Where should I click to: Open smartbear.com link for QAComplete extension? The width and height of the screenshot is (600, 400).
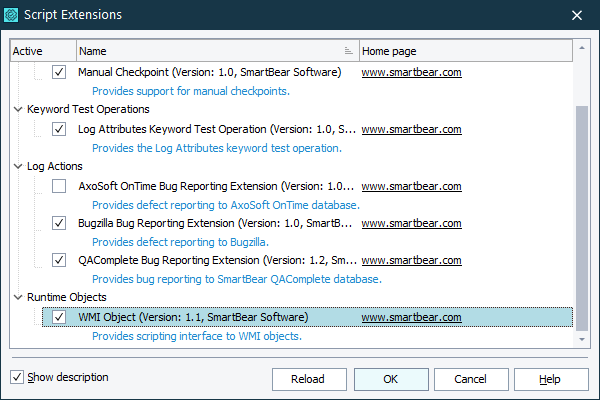pos(410,260)
